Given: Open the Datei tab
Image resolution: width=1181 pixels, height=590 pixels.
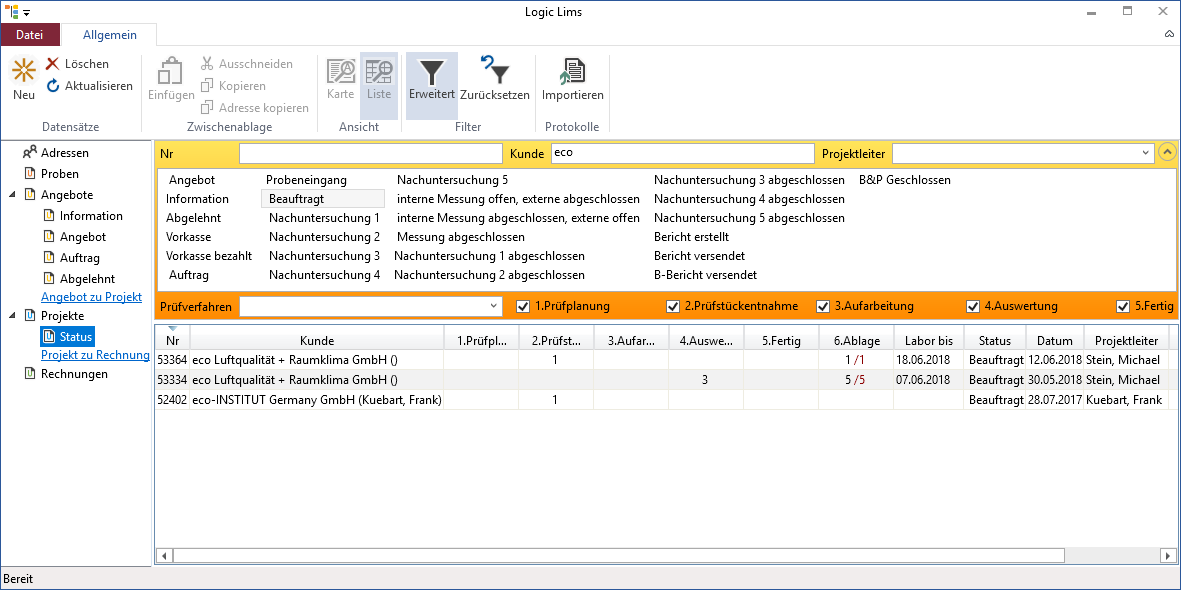Looking at the screenshot, I should click(x=30, y=35).
